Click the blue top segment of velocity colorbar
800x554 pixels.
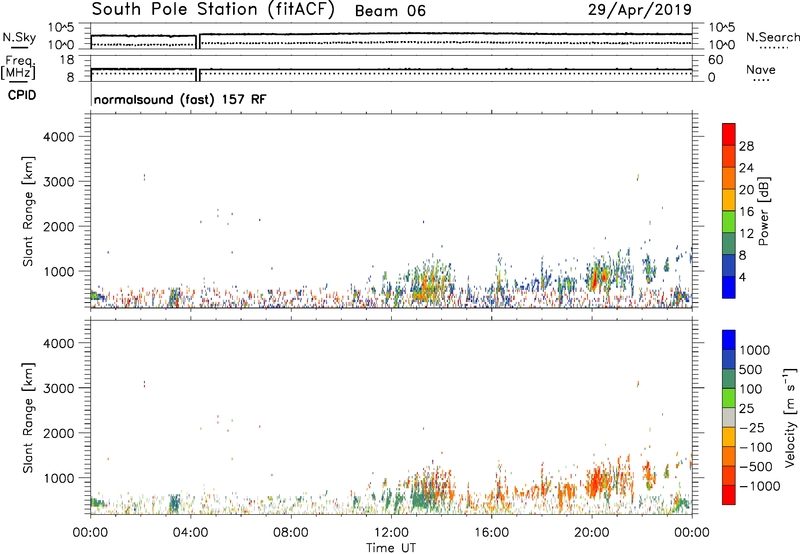pyautogui.click(x=729, y=340)
